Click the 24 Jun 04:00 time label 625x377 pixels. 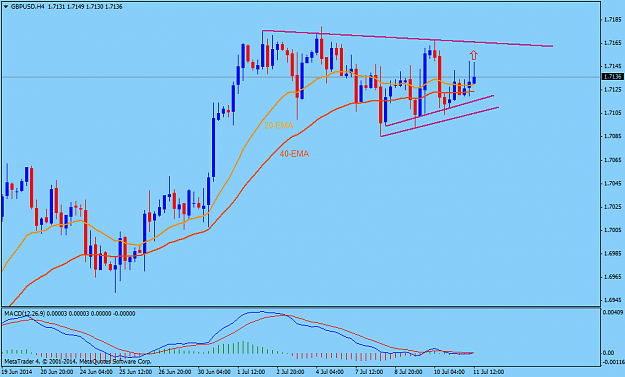pyautogui.click(x=96, y=372)
